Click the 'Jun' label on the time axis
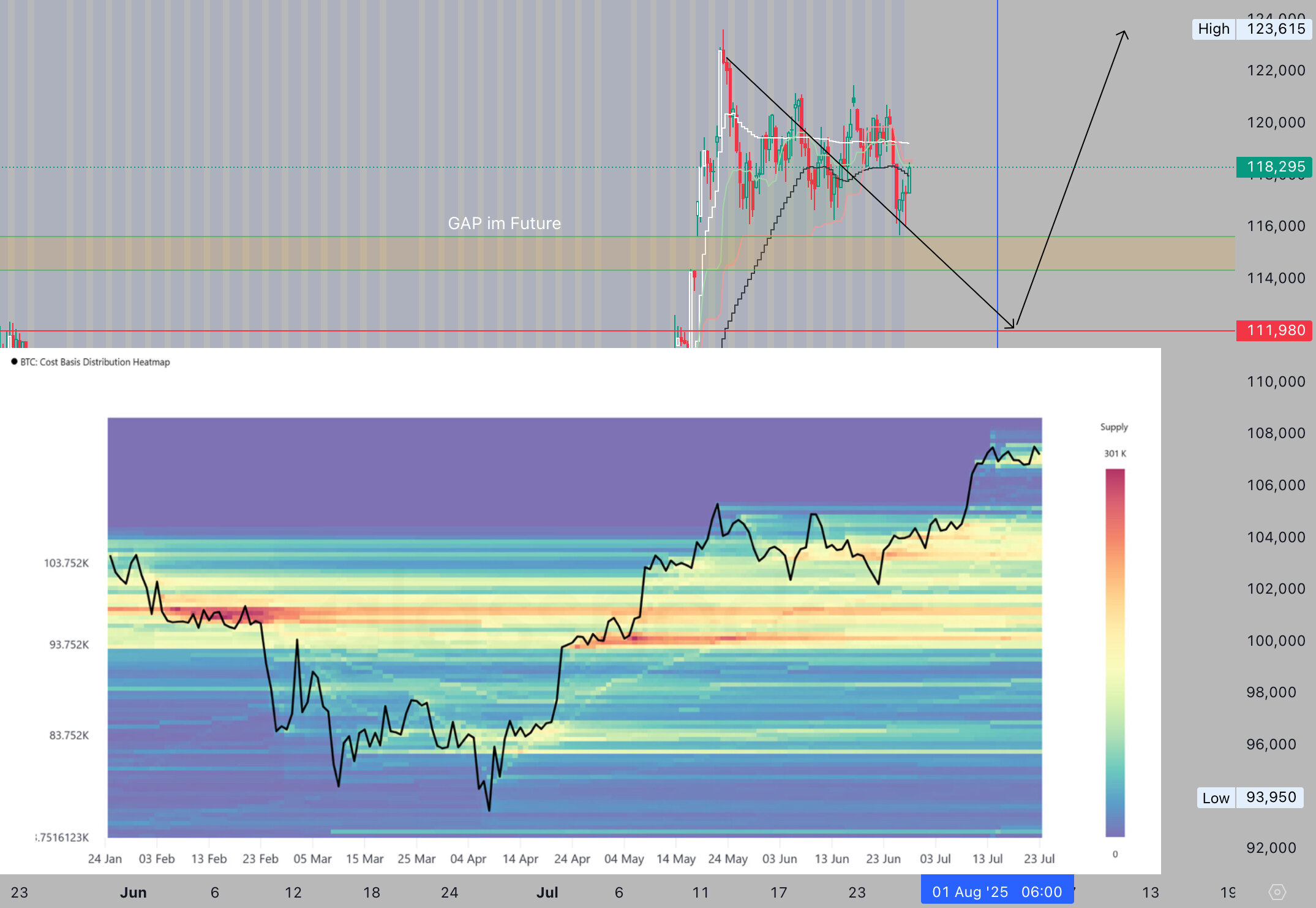Viewport: 1316px width, 908px height. click(133, 892)
